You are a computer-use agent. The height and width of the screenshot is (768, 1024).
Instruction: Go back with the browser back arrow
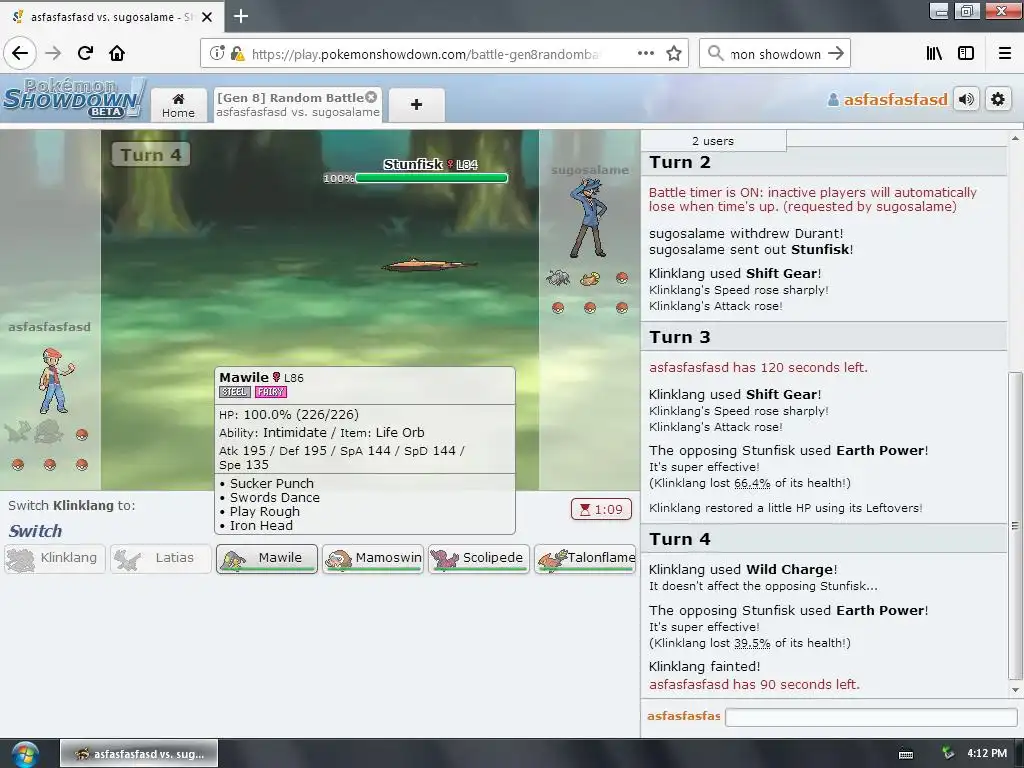click(x=20, y=53)
